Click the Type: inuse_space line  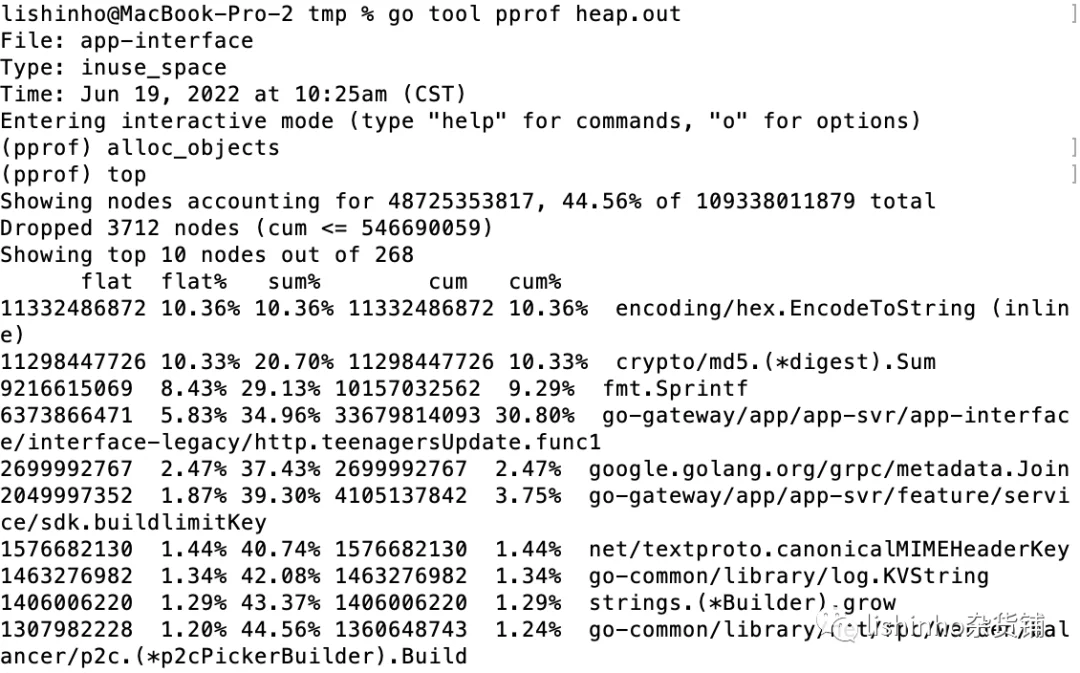tap(113, 68)
